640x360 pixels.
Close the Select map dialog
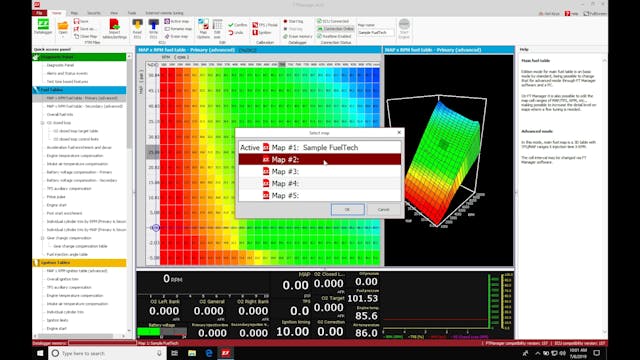pos(399,133)
